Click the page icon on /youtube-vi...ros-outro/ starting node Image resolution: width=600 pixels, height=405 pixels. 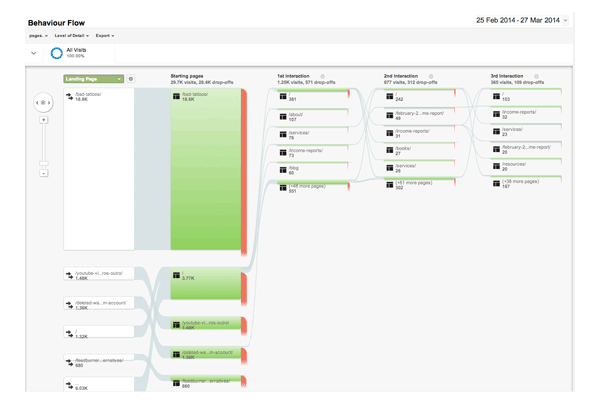[176, 325]
